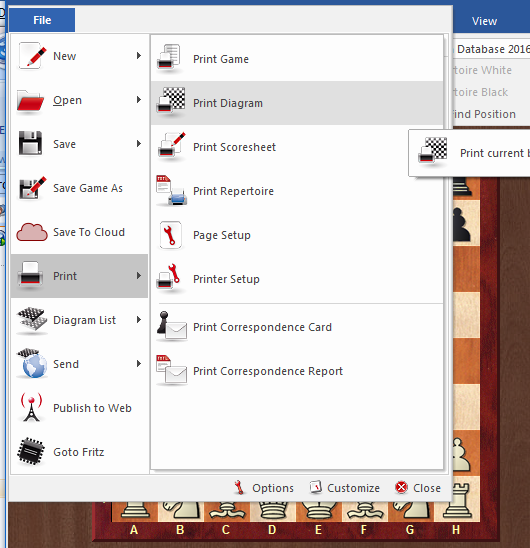Expand the Save submenu arrow
Screen dimensions: 530x548
click(139, 144)
